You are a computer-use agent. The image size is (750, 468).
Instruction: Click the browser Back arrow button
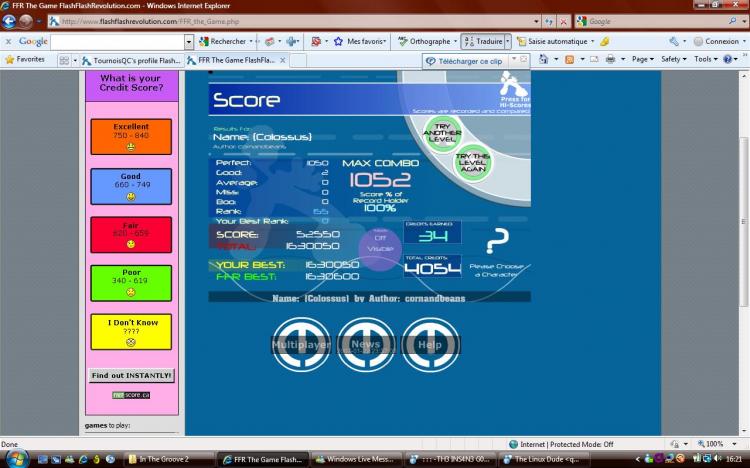9,22
